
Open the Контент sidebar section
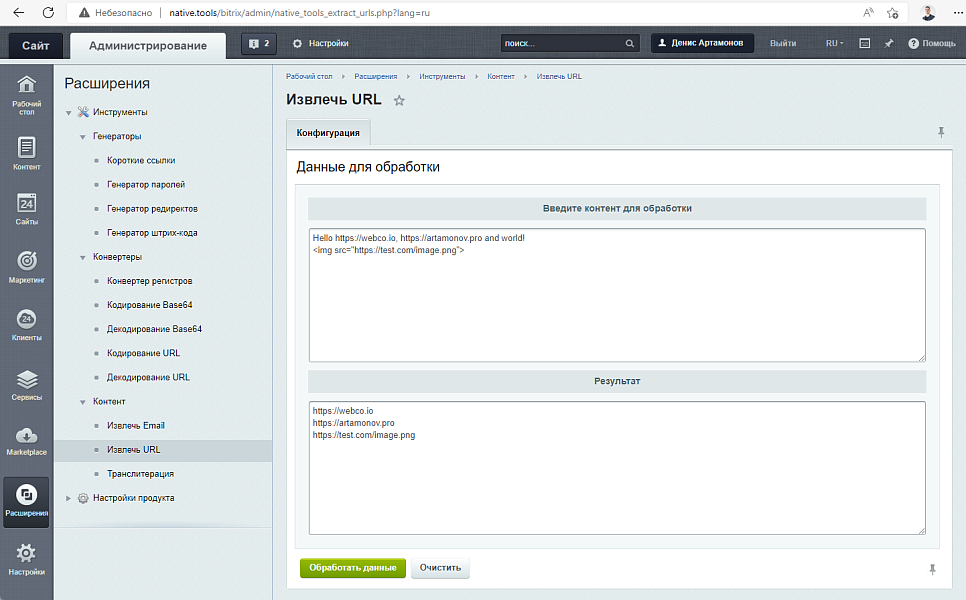click(x=27, y=153)
